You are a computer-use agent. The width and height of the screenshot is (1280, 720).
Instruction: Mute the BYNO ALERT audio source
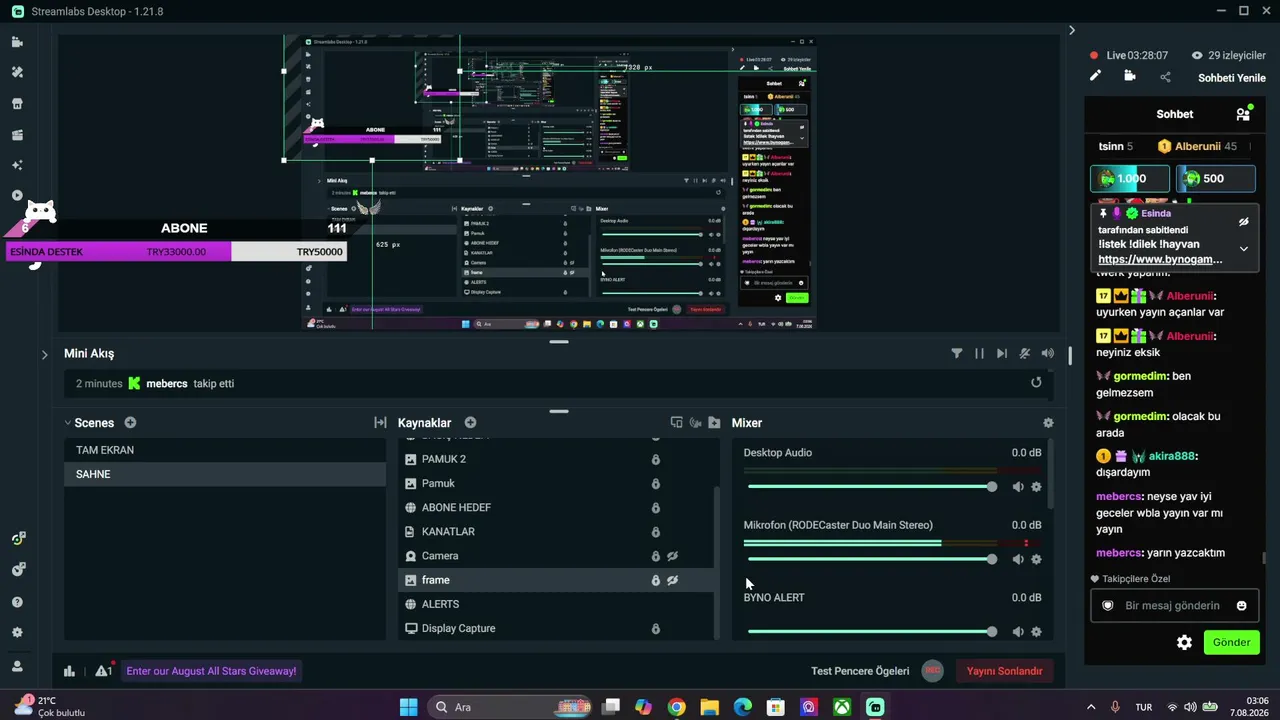point(1018,632)
